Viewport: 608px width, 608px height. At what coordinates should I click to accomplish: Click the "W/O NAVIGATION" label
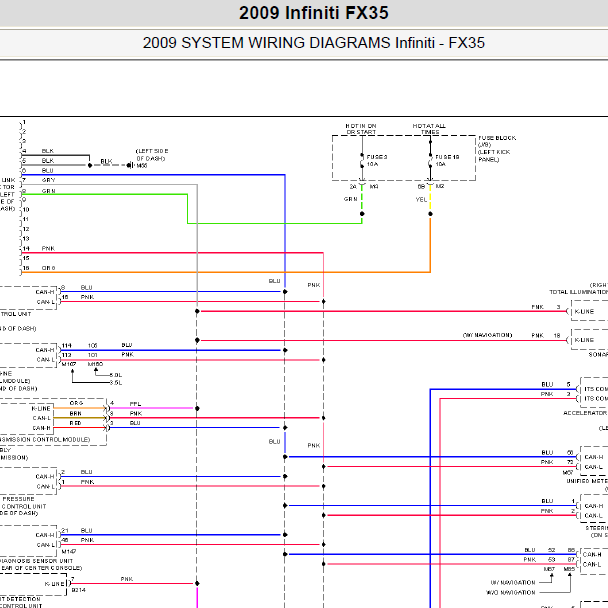pos(510,592)
